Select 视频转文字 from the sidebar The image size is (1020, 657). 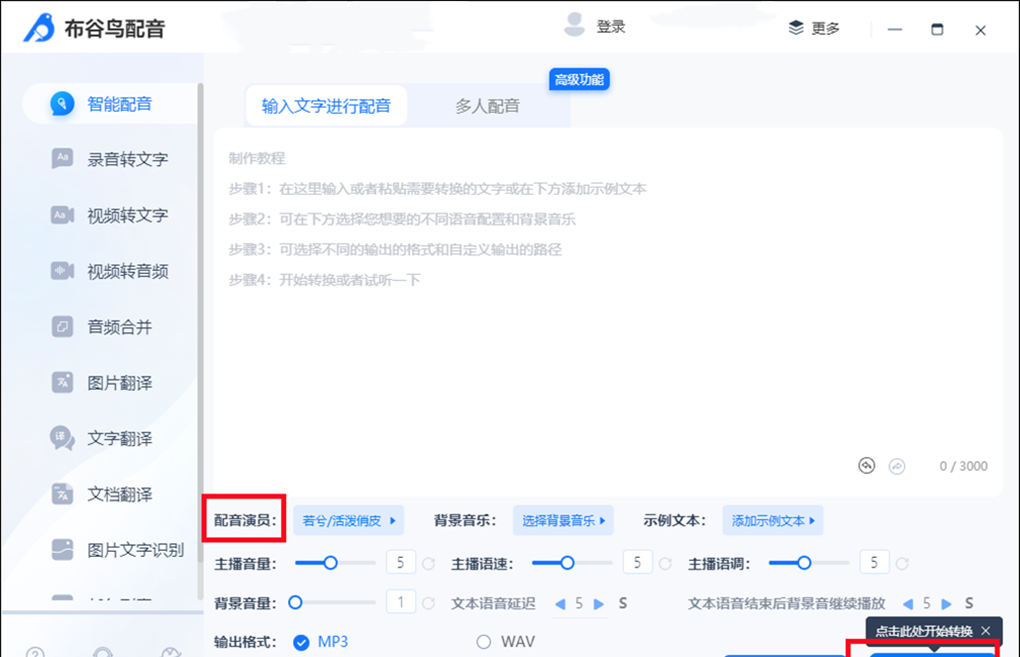[111, 215]
